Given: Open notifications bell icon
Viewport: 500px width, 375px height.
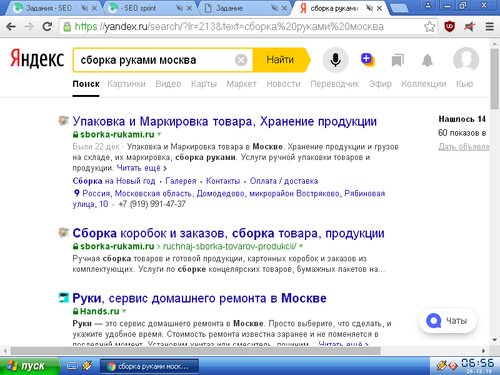Looking at the screenshot, I should [427, 60].
